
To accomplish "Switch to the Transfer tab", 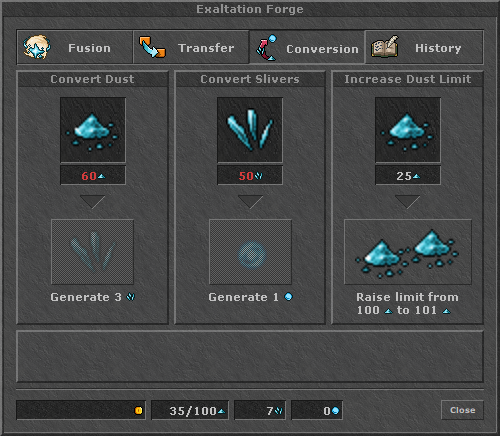I will point(191,48).
